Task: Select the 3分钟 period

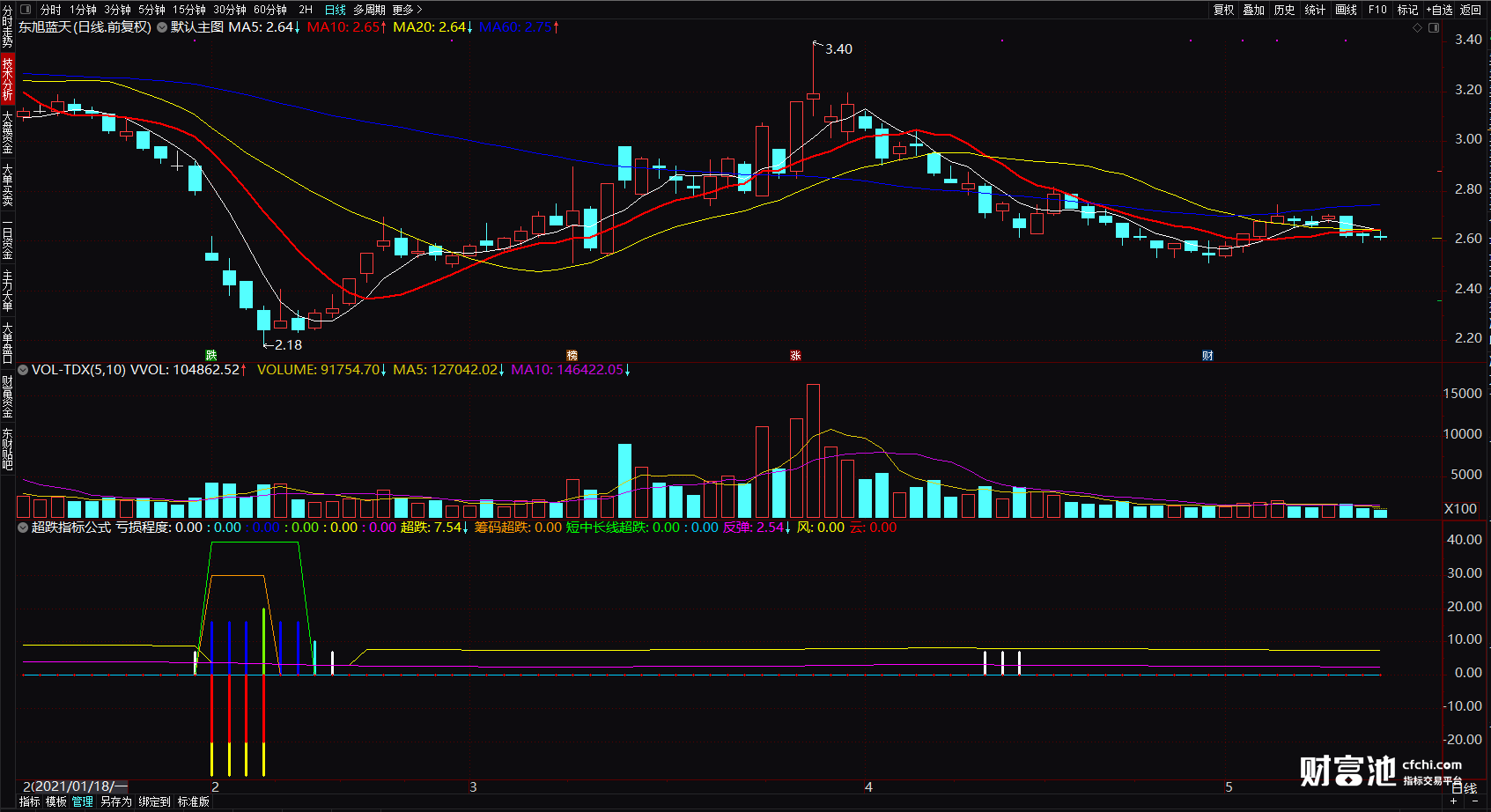Action: (x=117, y=10)
